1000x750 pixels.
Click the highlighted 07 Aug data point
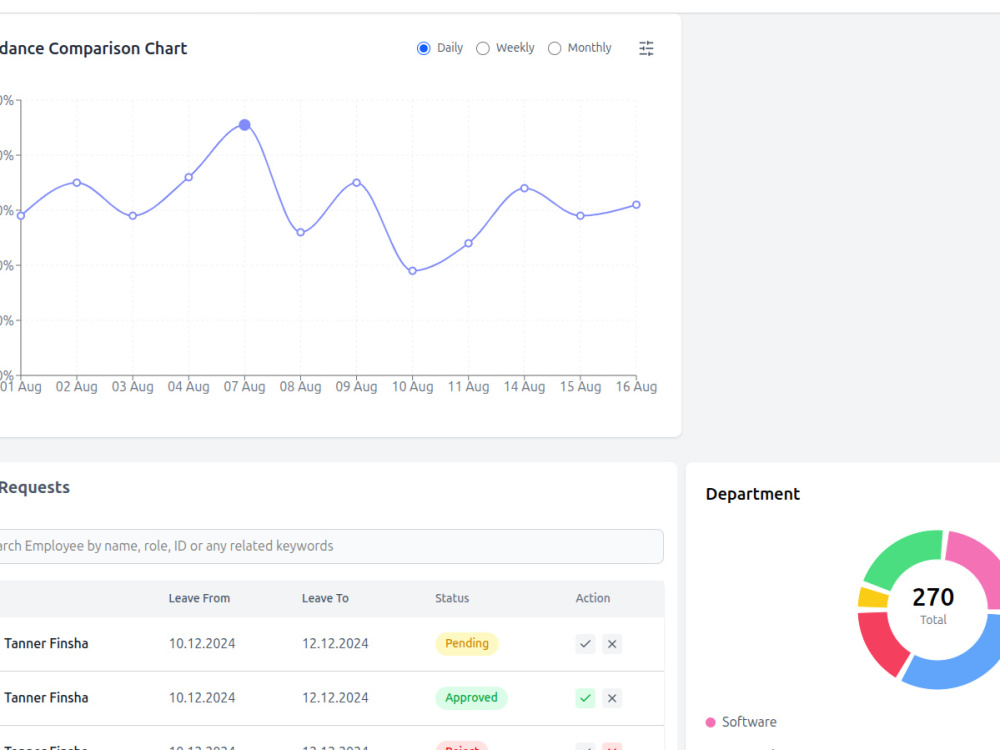pyautogui.click(x=244, y=125)
